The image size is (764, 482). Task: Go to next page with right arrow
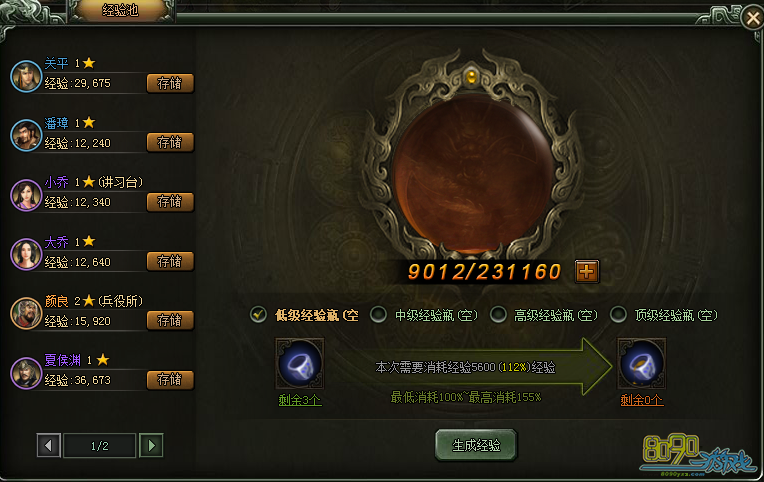click(152, 445)
